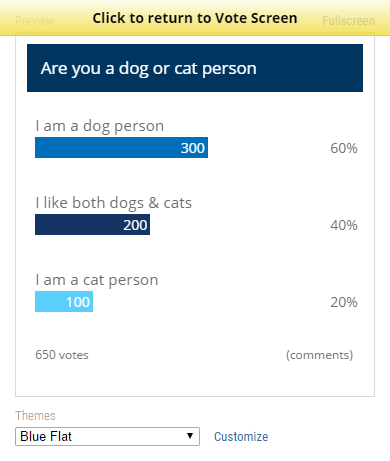Click the 'I am a dog person' label

(100, 126)
